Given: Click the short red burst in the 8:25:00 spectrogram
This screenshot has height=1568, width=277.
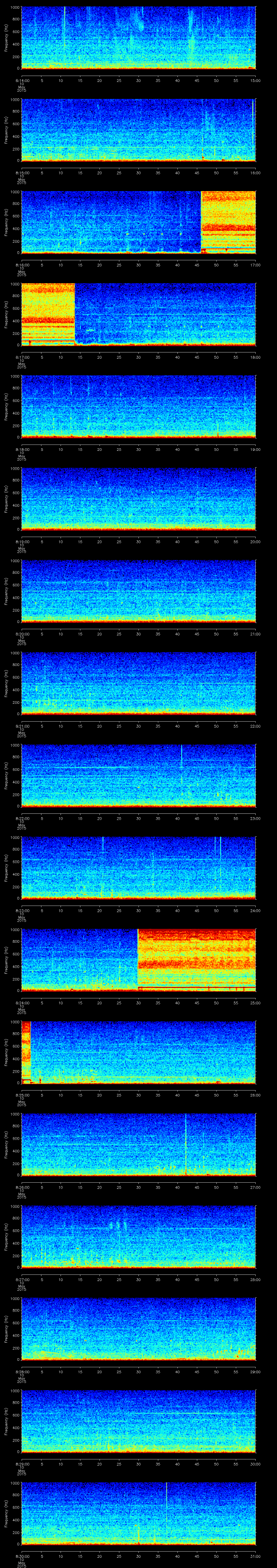Looking at the screenshot, I should coord(26,1052).
